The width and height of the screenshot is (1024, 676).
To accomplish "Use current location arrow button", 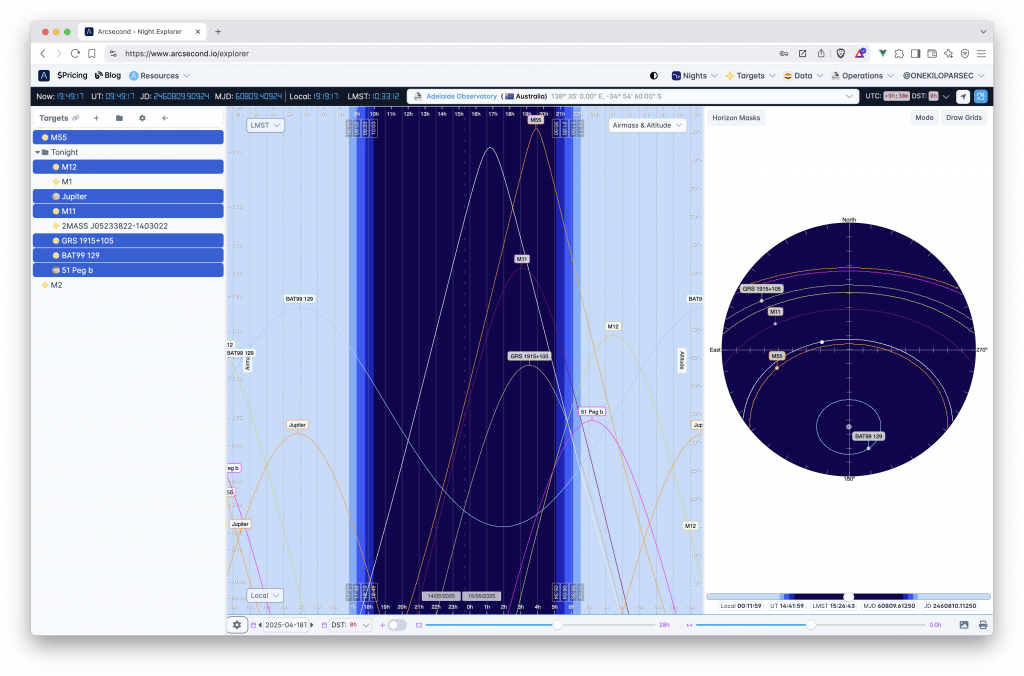I will coord(963,96).
